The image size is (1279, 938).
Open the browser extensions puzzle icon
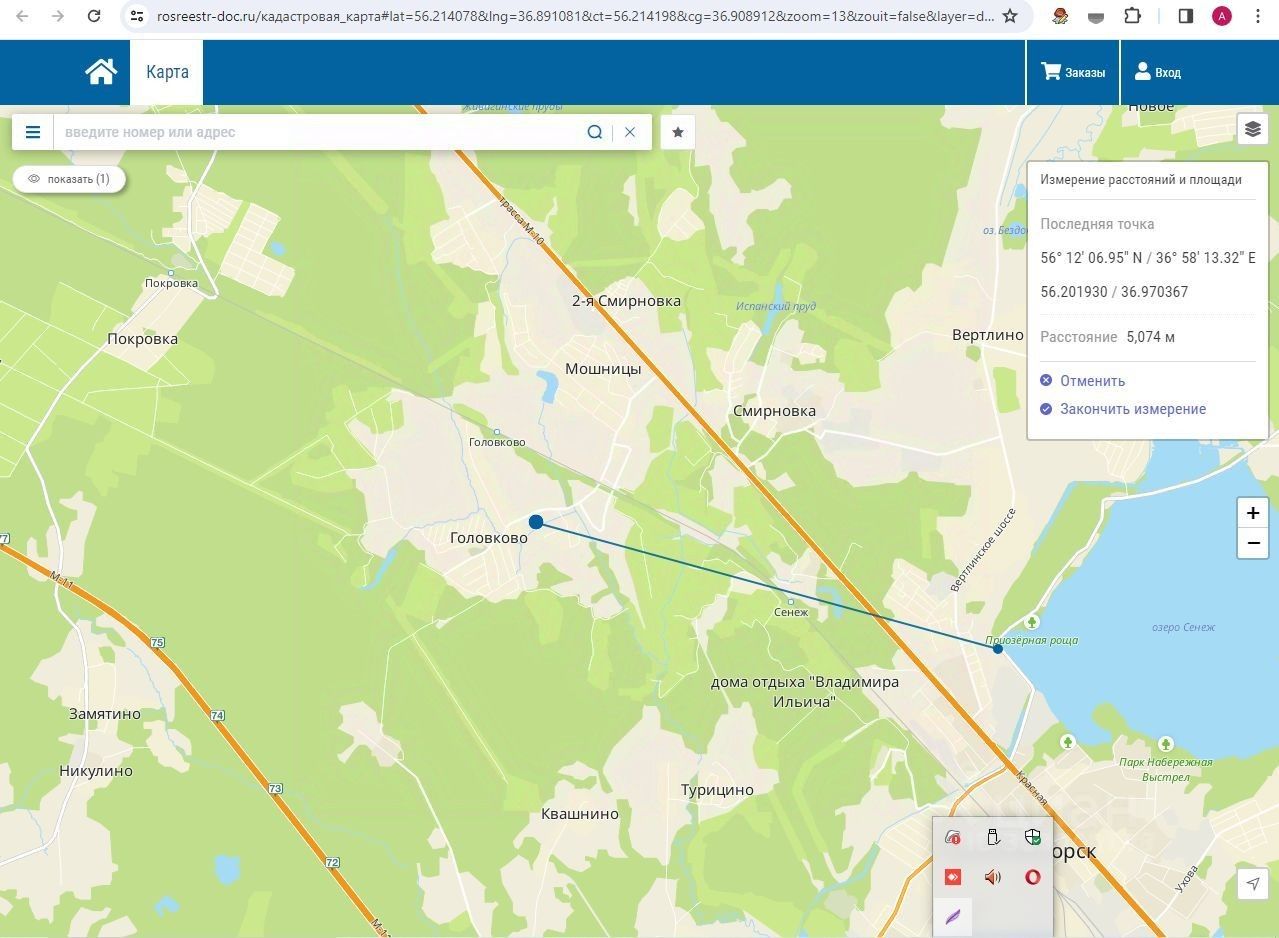pos(1132,16)
